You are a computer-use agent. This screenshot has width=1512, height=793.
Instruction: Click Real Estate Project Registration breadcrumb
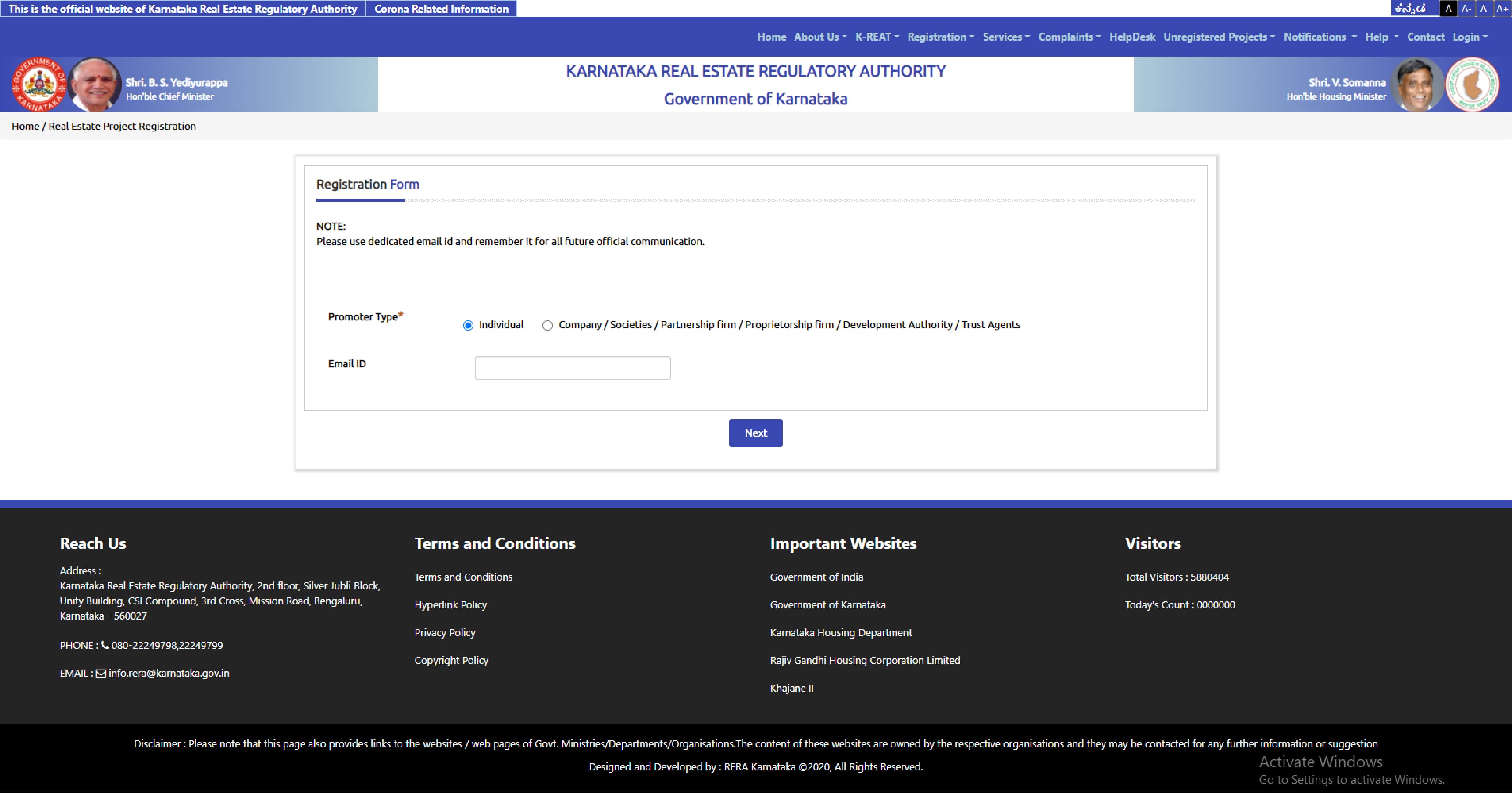pyautogui.click(x=122, y=126)
